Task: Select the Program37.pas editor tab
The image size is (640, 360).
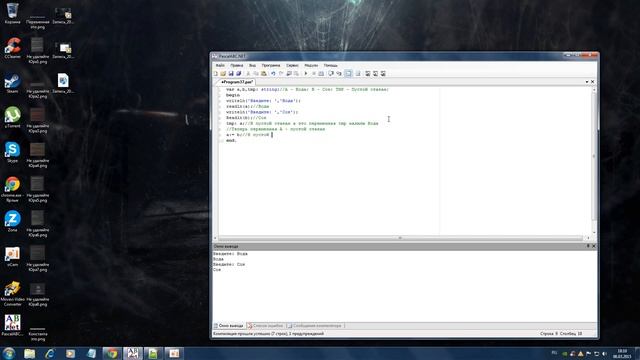Action: pyautogui.click(x=237, y=82)
